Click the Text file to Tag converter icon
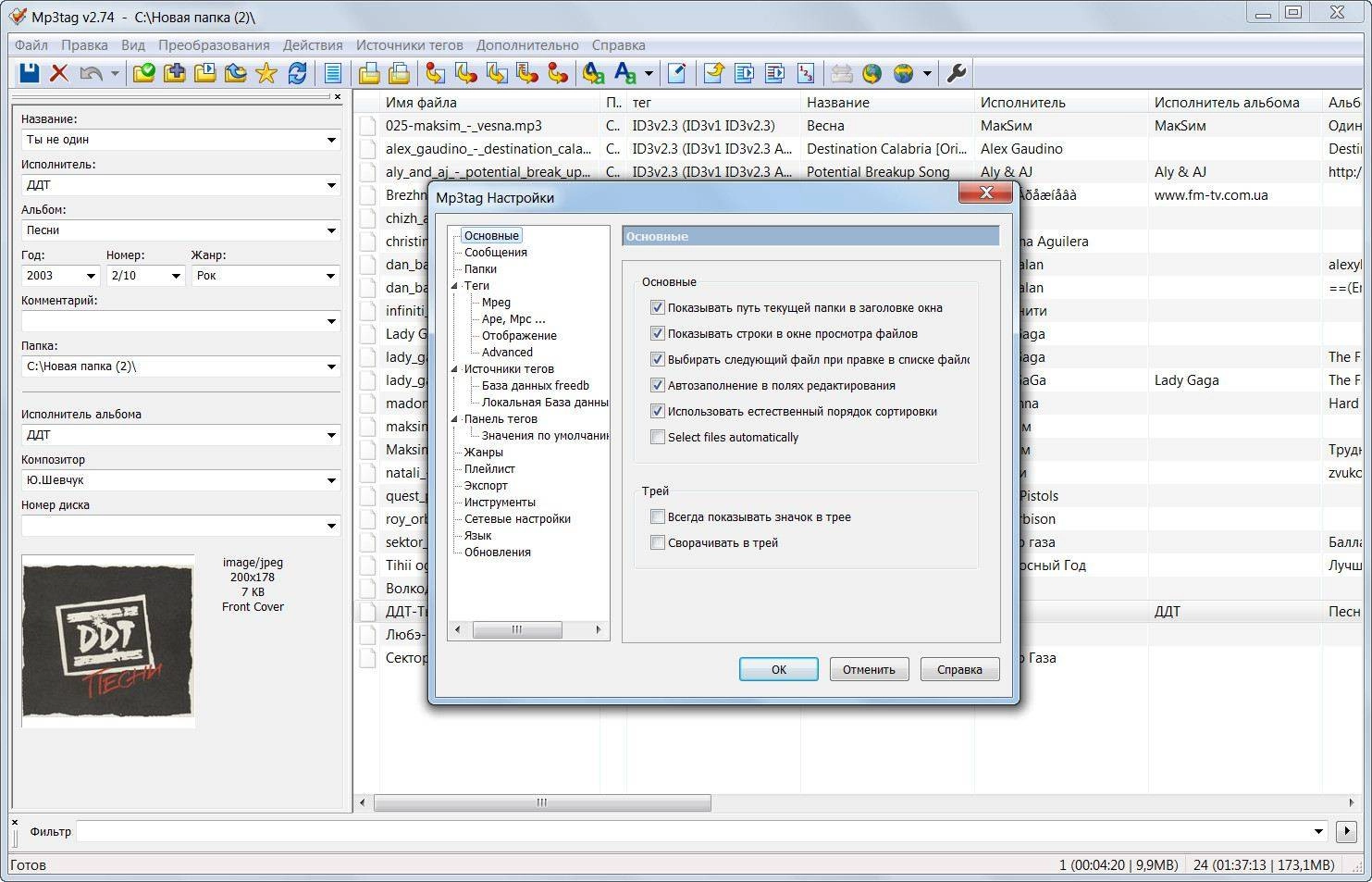The height and width of the screenshot is (882, 1372). (527, 73)
